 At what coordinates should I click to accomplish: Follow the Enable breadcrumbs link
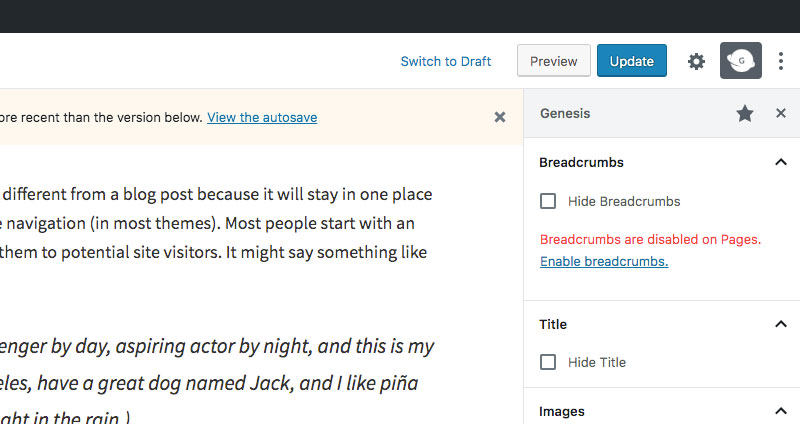click(603, 261)
